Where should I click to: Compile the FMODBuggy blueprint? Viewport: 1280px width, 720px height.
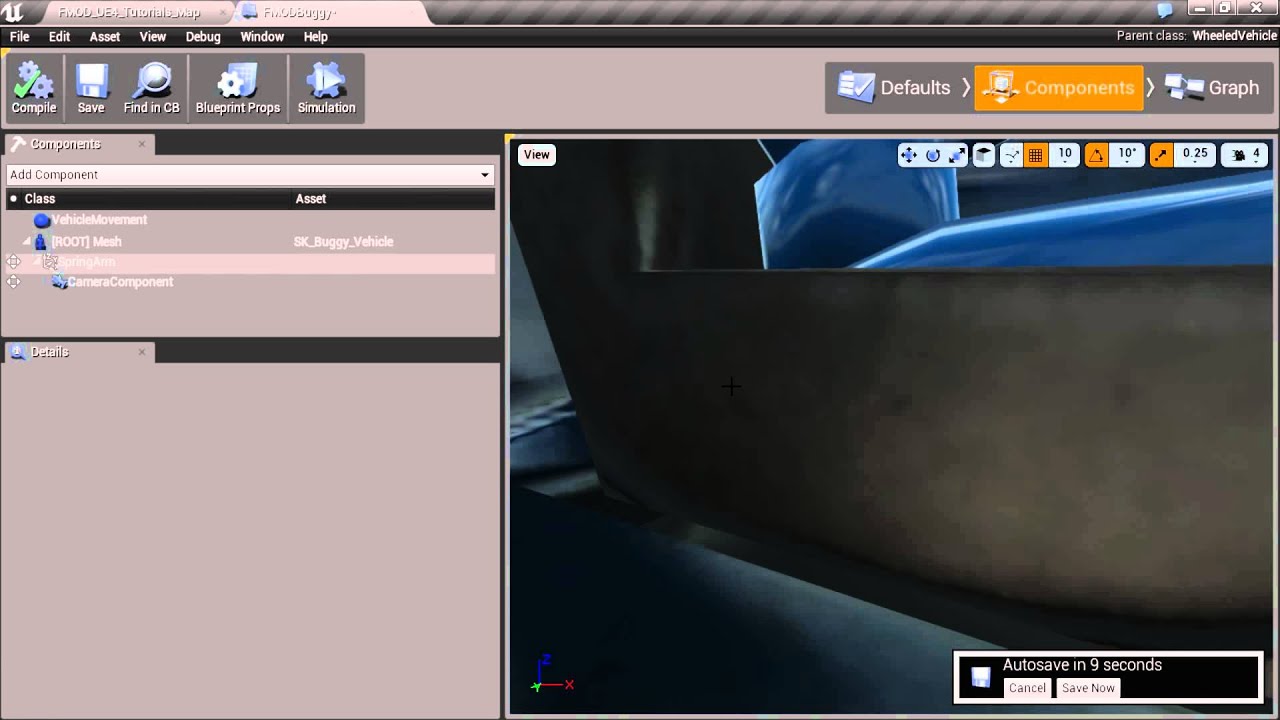point(33,87)
